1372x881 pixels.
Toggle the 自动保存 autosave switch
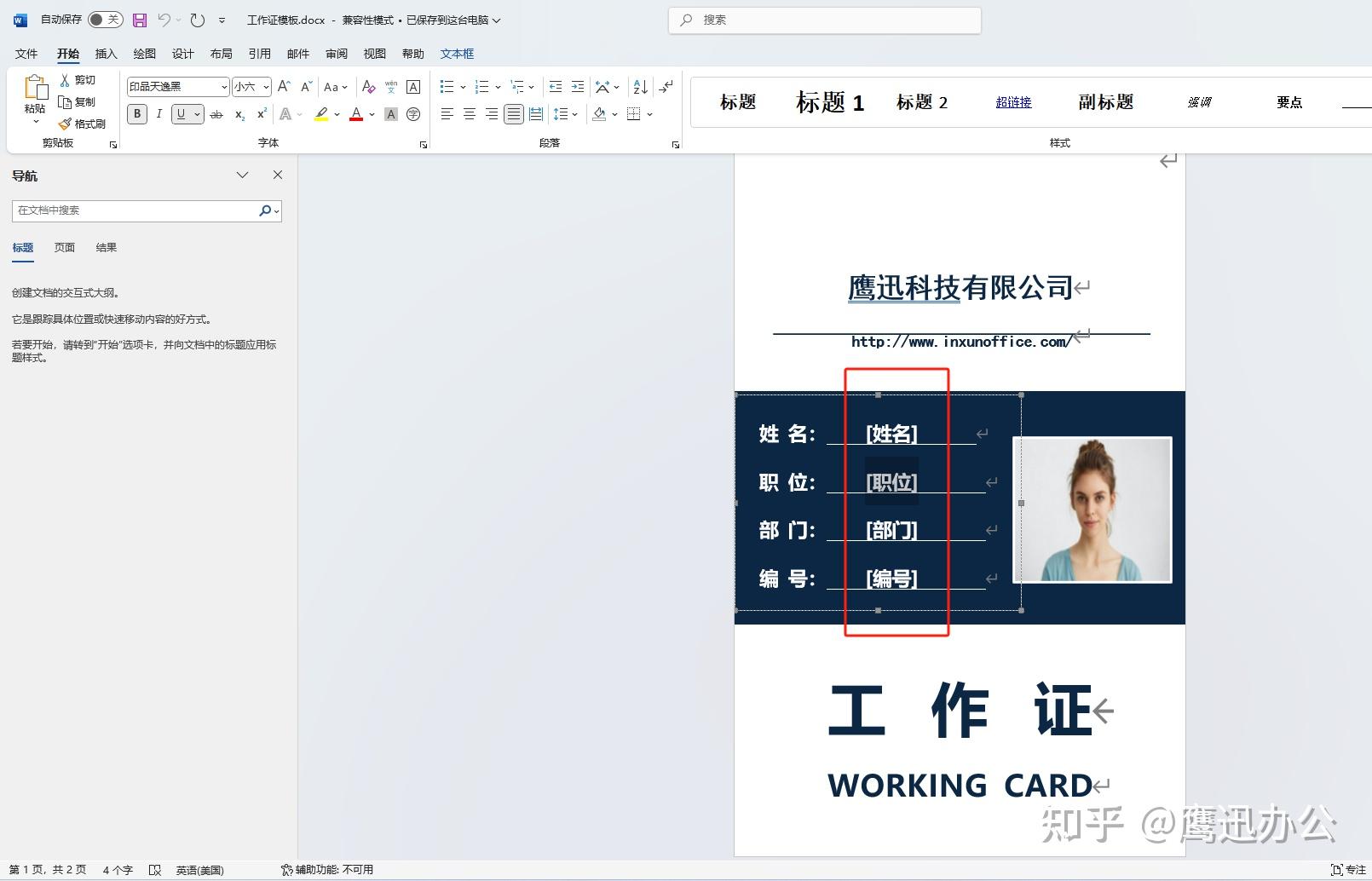[104, 20]
